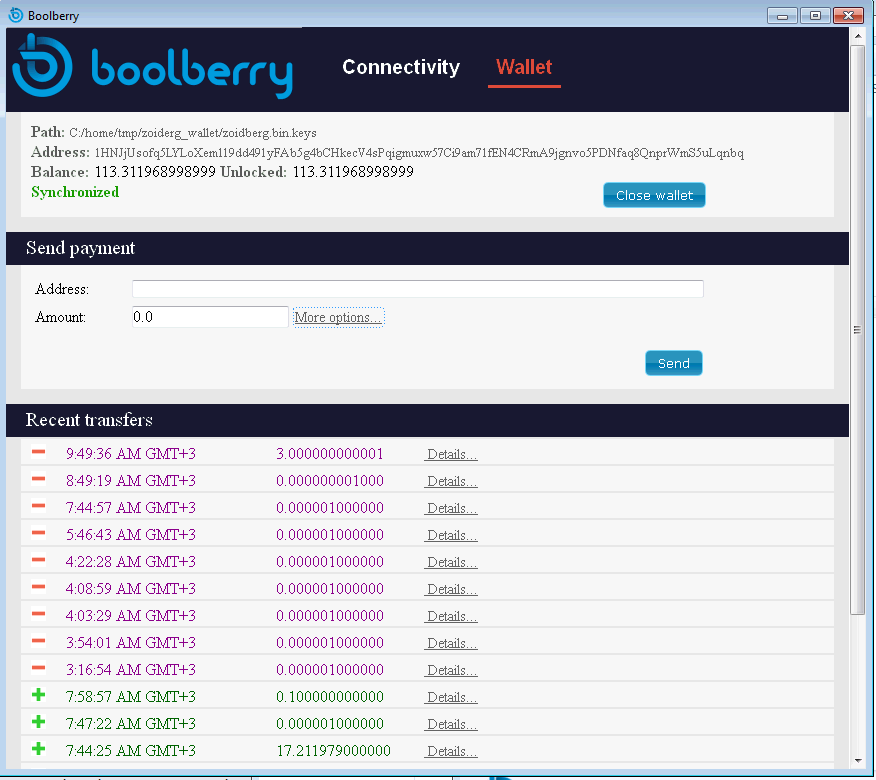
Task: Open Details for 4:22:28 AM transfer
Action: 451,562
